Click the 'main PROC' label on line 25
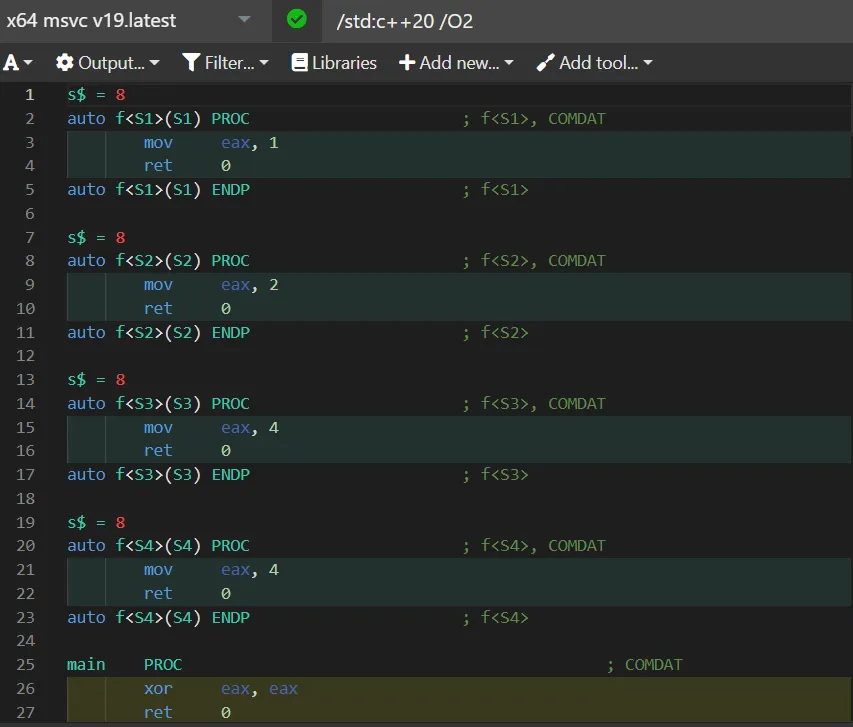Viewport: 853px width, 727px height. pyautogui.click(x=124, y=664)
